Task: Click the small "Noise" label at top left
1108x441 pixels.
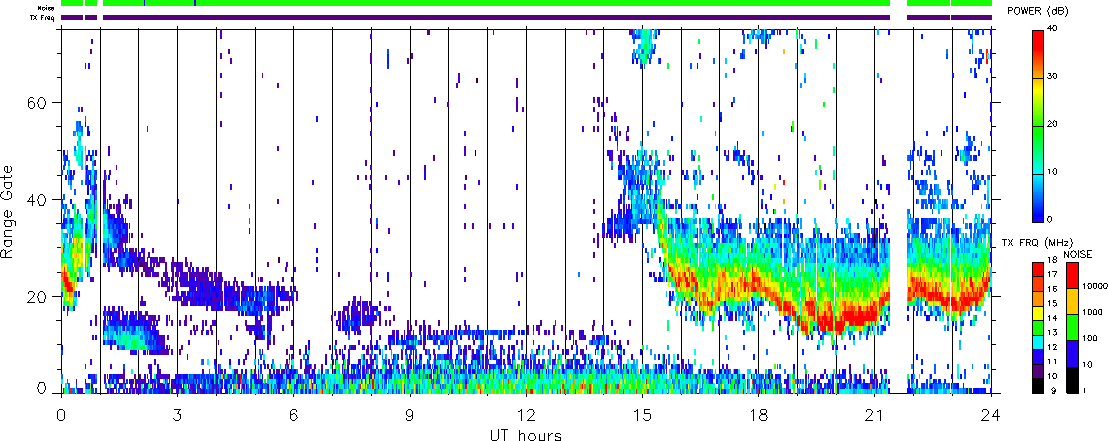Action: coord(46,7)
